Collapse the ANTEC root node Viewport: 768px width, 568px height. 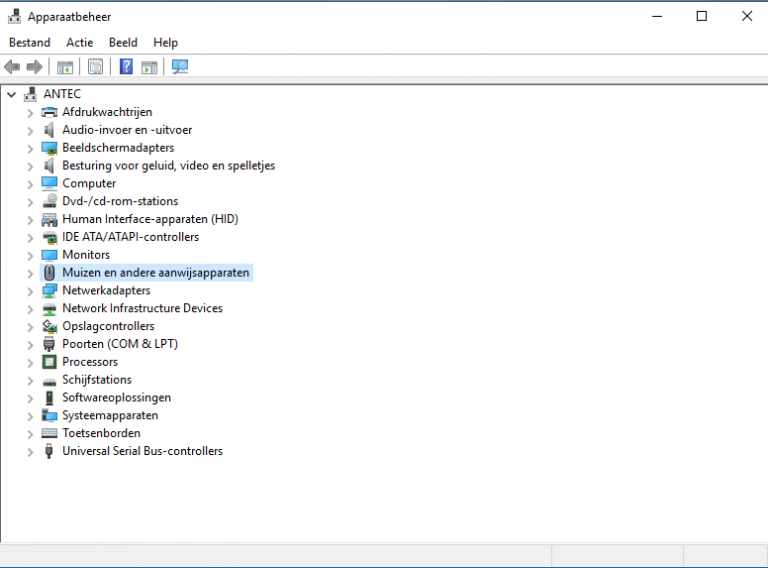pyautogui.click(x=12, y=94)
